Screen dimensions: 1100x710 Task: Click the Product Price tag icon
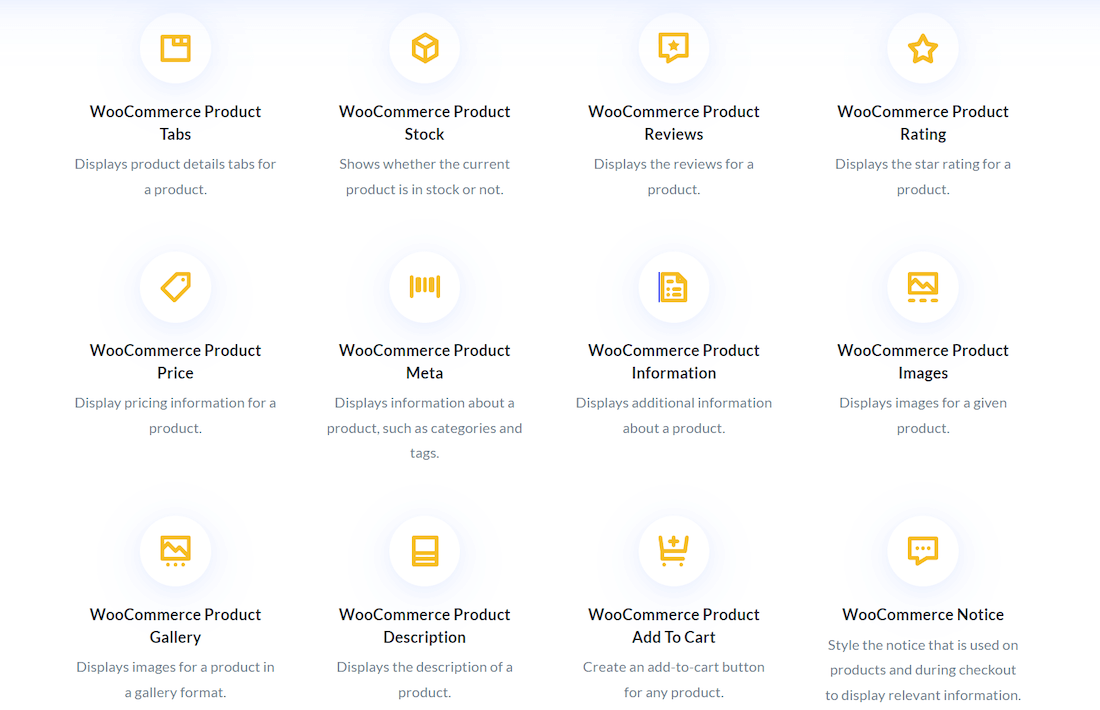(x=175, y=287)
